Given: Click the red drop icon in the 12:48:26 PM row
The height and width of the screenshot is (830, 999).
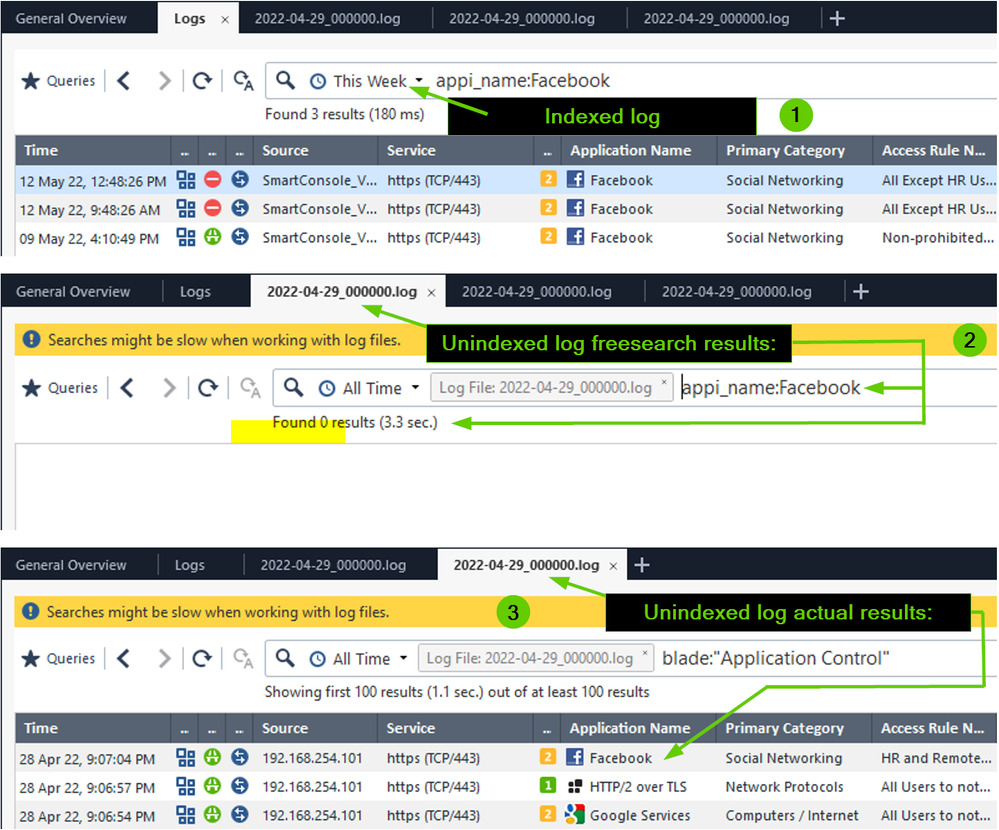Looking at the screenshot, I should click(213, 180).
